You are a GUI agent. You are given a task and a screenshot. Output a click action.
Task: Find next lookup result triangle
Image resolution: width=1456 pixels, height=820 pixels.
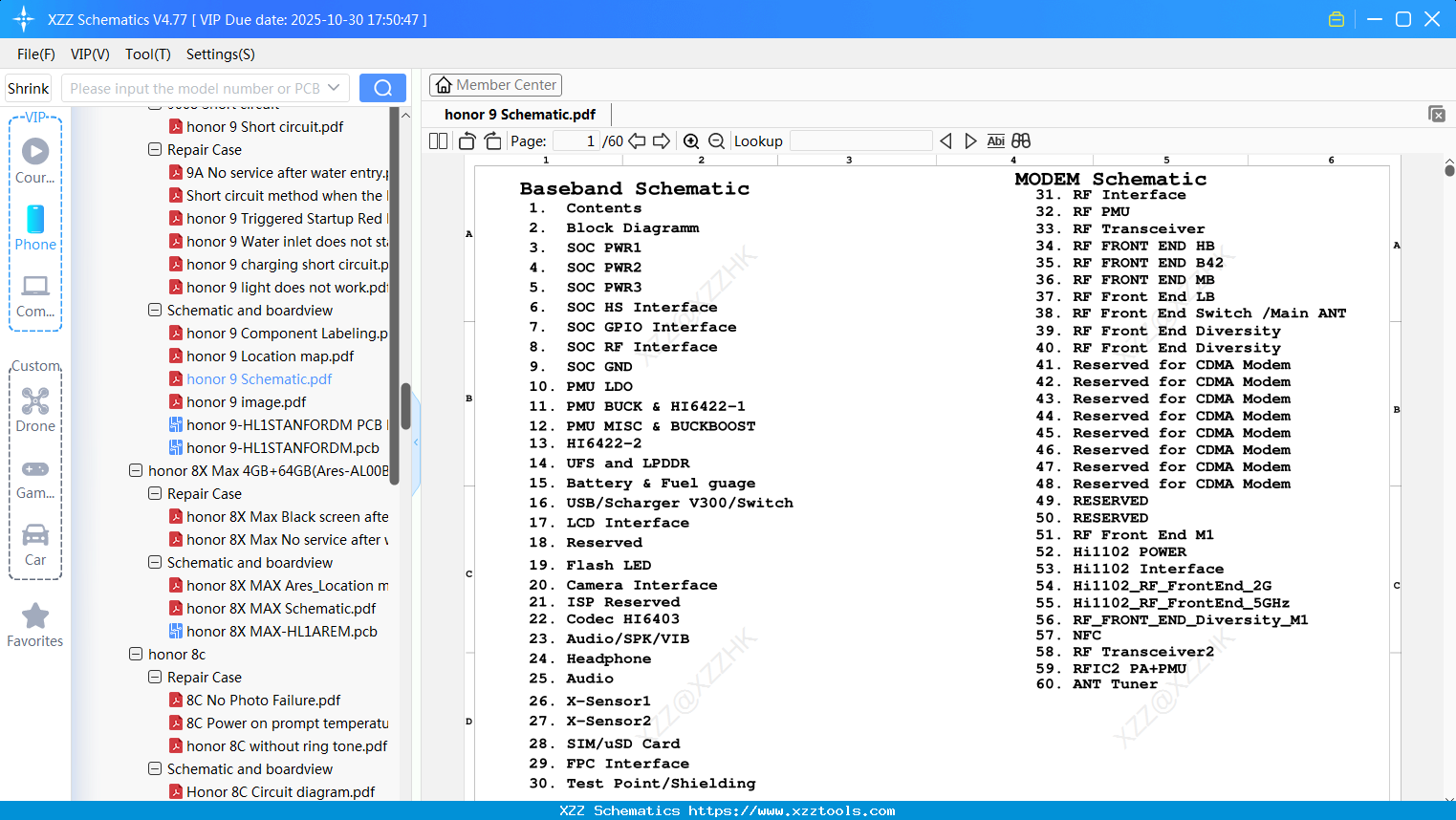[970, 140]
